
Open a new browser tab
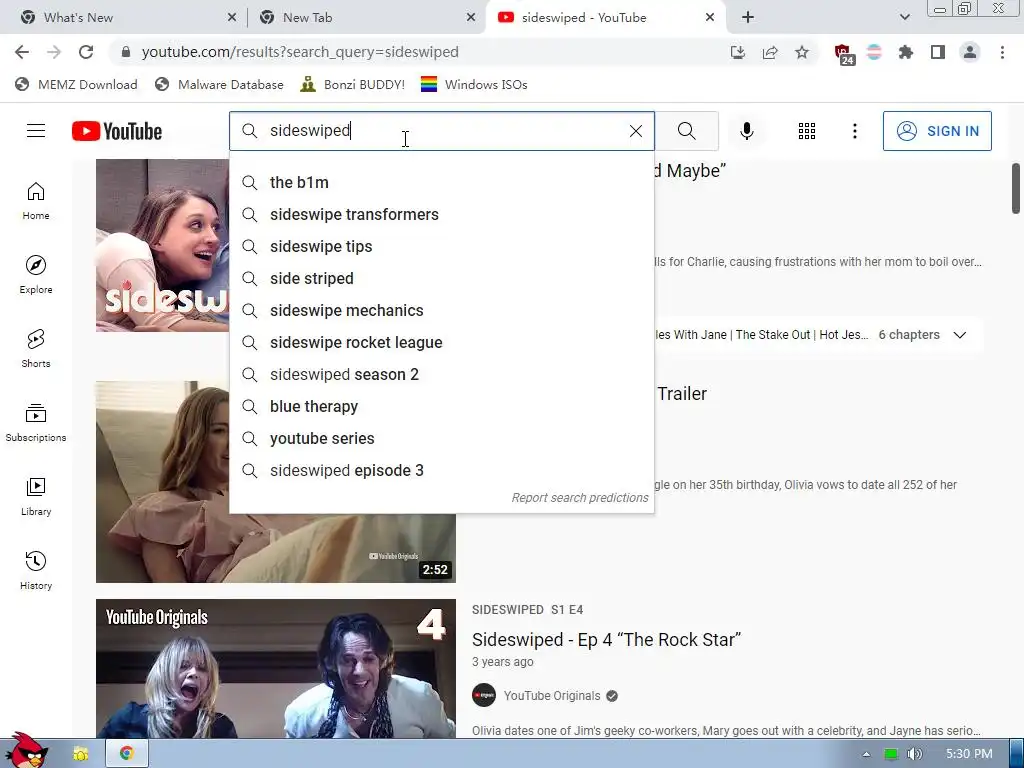[748, 18]
